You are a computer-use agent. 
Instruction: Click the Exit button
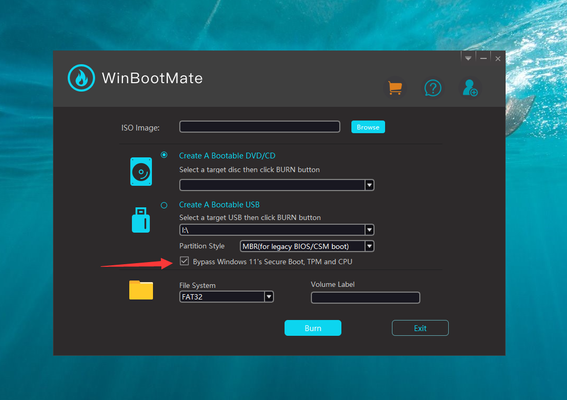pyautogui.click(x=420, y=328)
